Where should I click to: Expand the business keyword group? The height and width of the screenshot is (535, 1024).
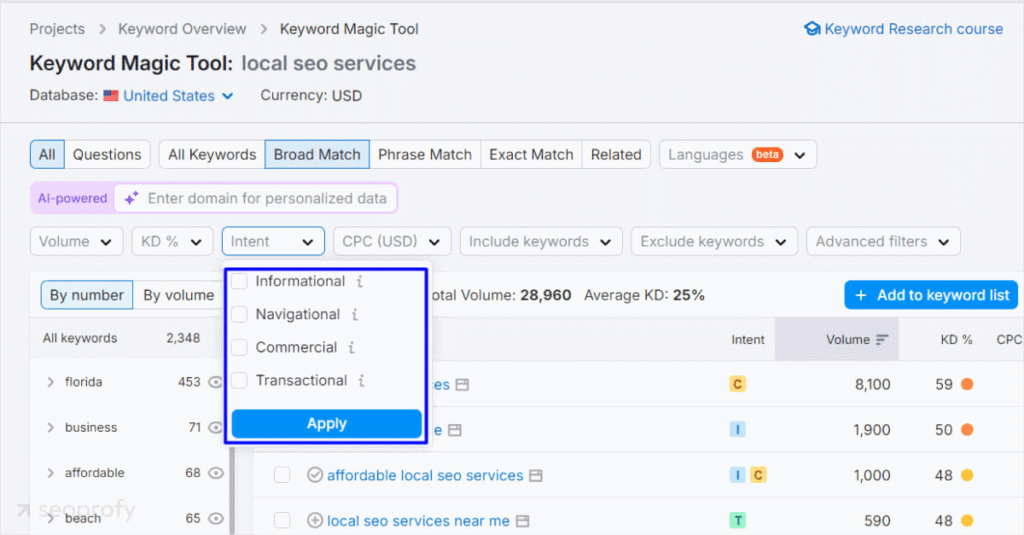[51, 428]
